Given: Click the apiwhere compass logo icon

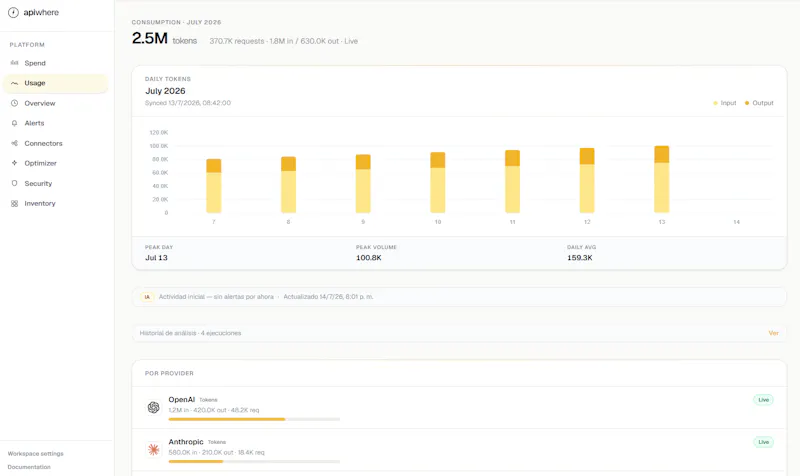Looking at the screenshot, I should 13,12.
